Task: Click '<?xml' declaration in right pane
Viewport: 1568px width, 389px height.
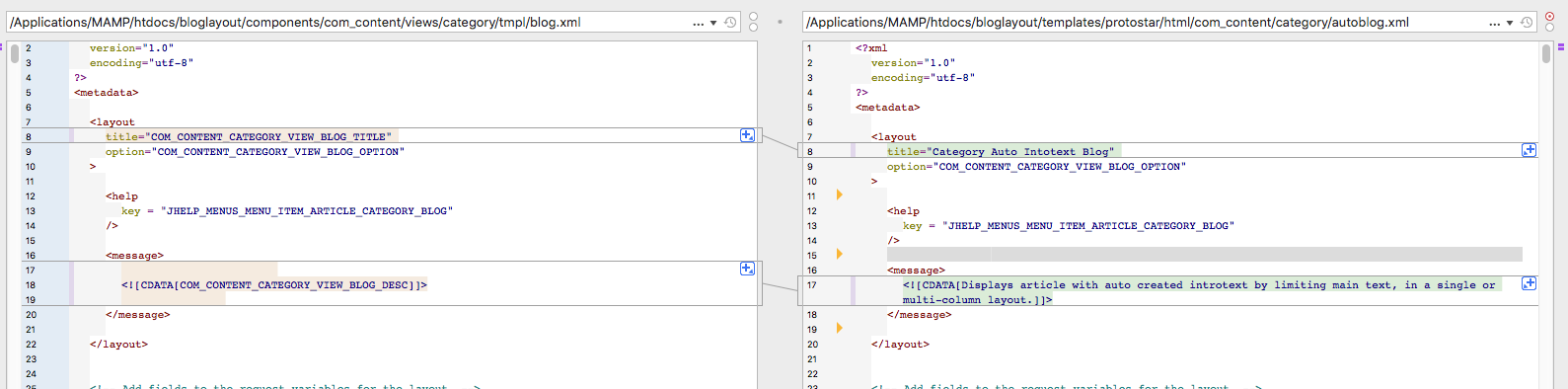Action: click(871, 47)
